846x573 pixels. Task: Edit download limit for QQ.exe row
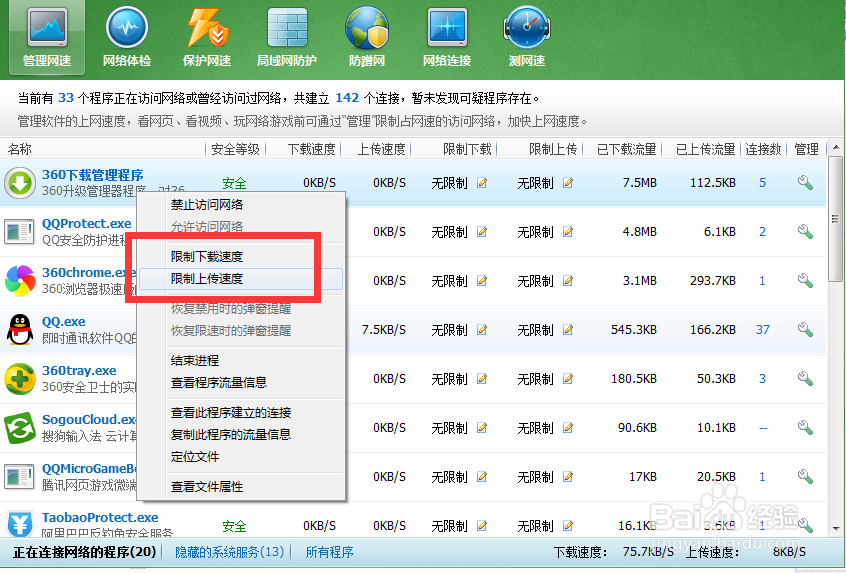point(482,330)
